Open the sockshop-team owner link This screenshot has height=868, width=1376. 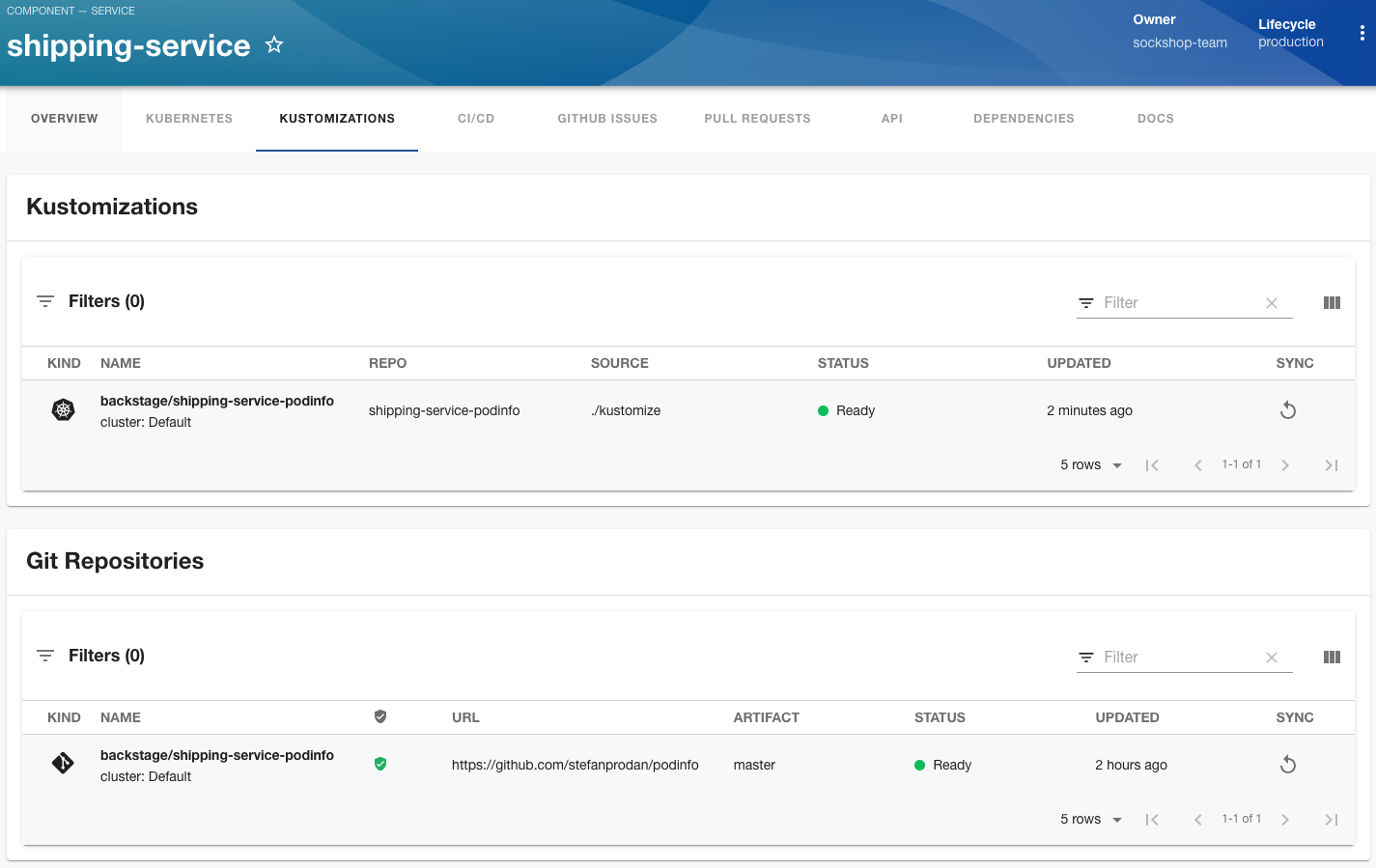pyautogui.click(x=1180, y=42)
